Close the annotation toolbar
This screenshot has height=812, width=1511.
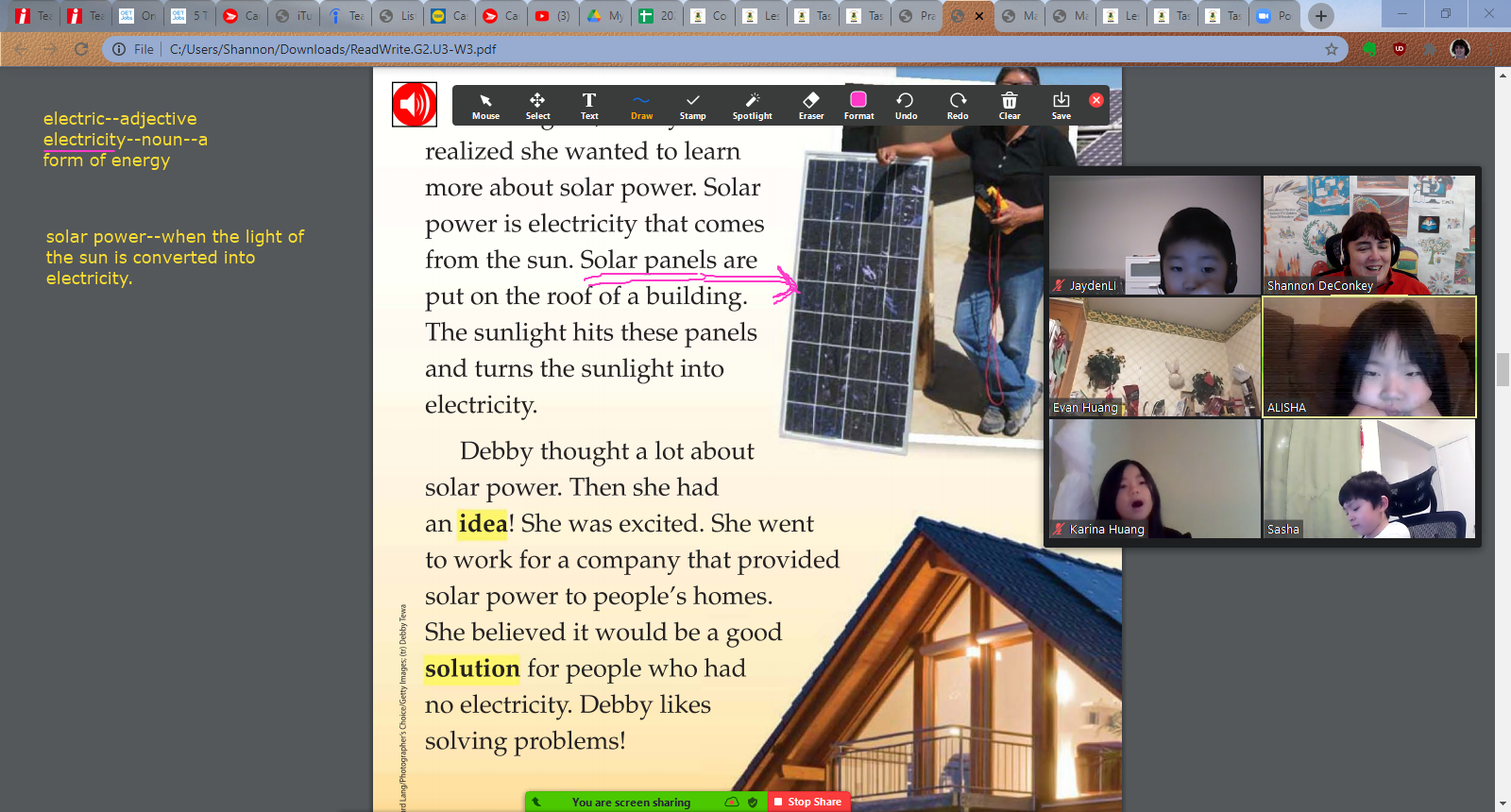1096,100
